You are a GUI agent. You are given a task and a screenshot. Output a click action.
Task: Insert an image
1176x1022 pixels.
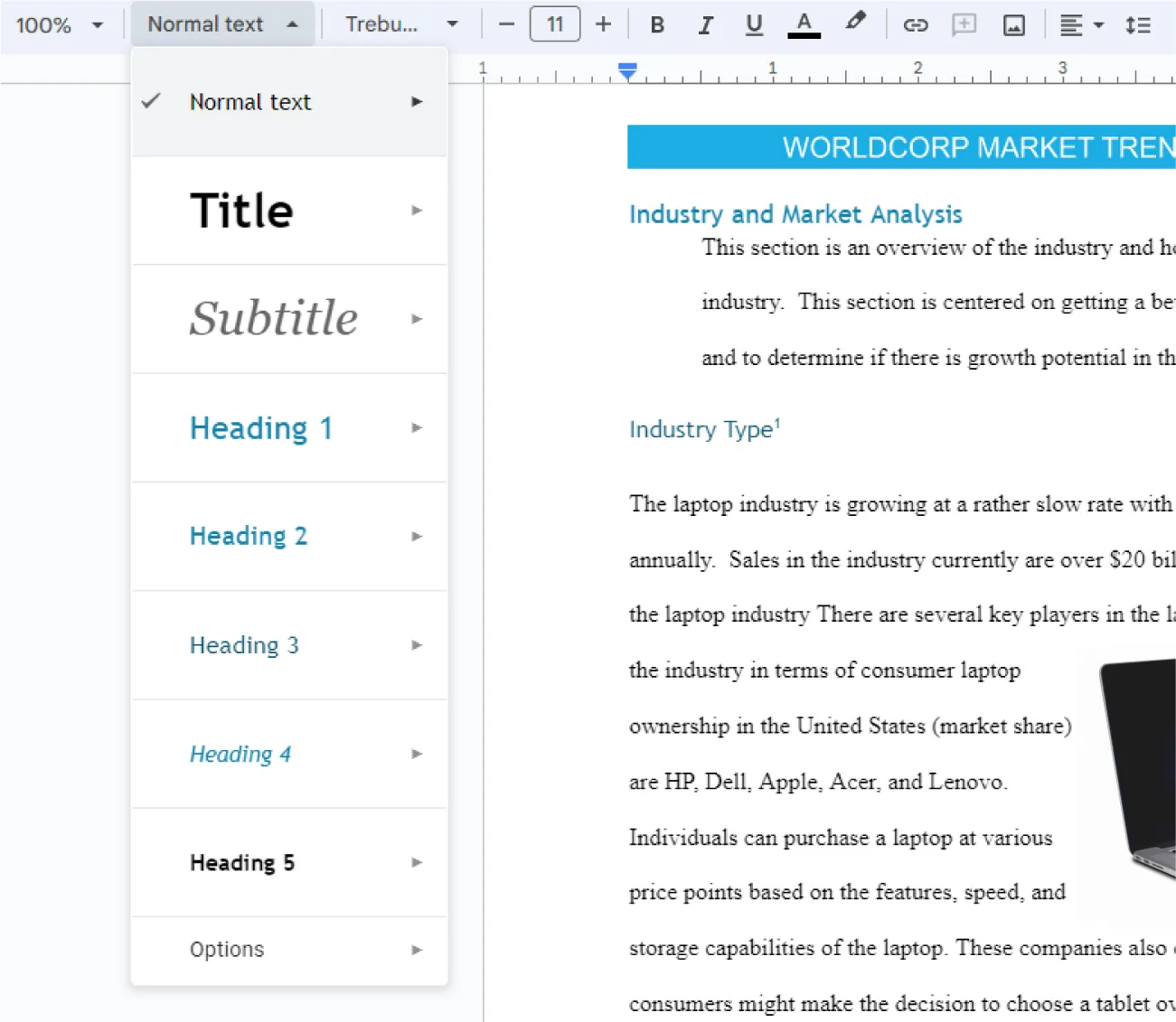(1013, 24)
